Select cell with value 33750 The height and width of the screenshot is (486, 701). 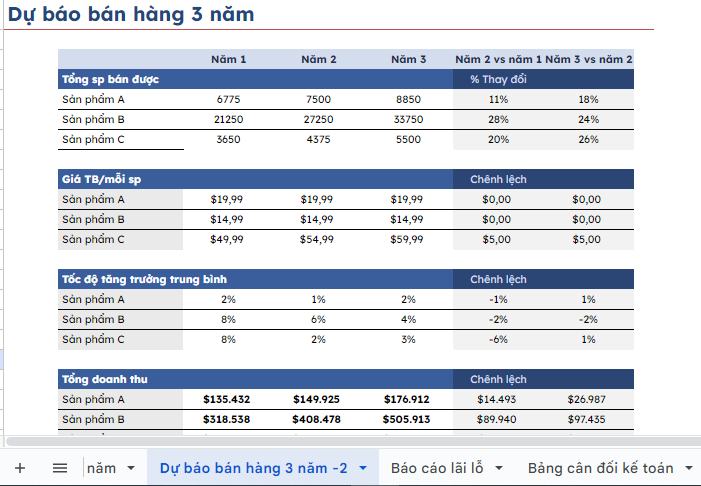(x=408, y=119)
